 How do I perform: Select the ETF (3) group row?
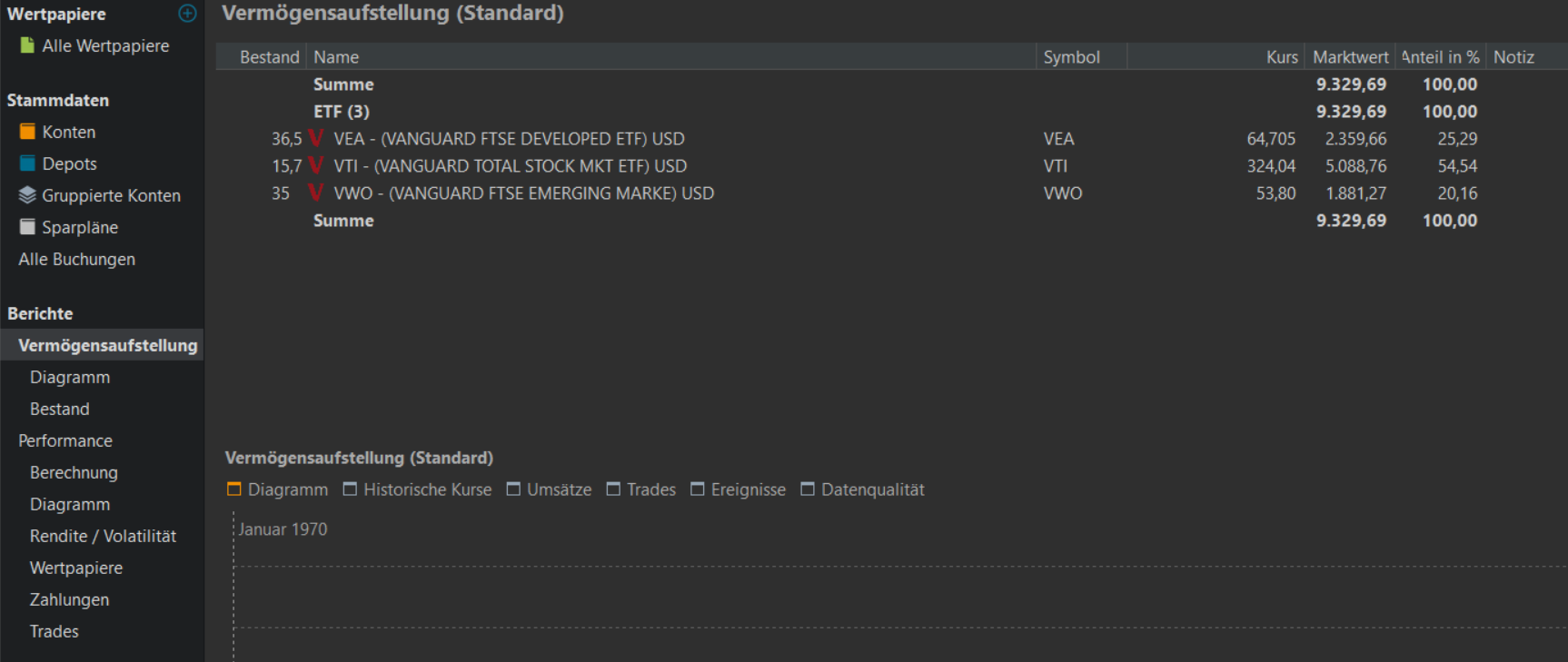pos(342,112)
